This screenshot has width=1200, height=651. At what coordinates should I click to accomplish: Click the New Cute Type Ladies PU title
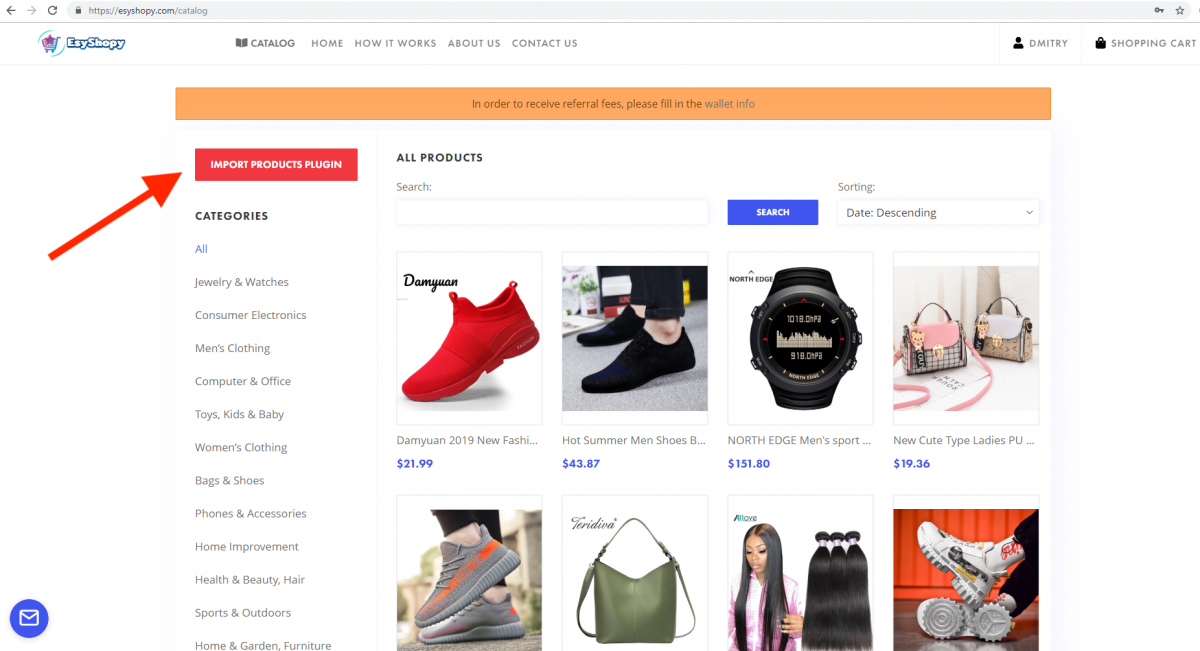964,440
